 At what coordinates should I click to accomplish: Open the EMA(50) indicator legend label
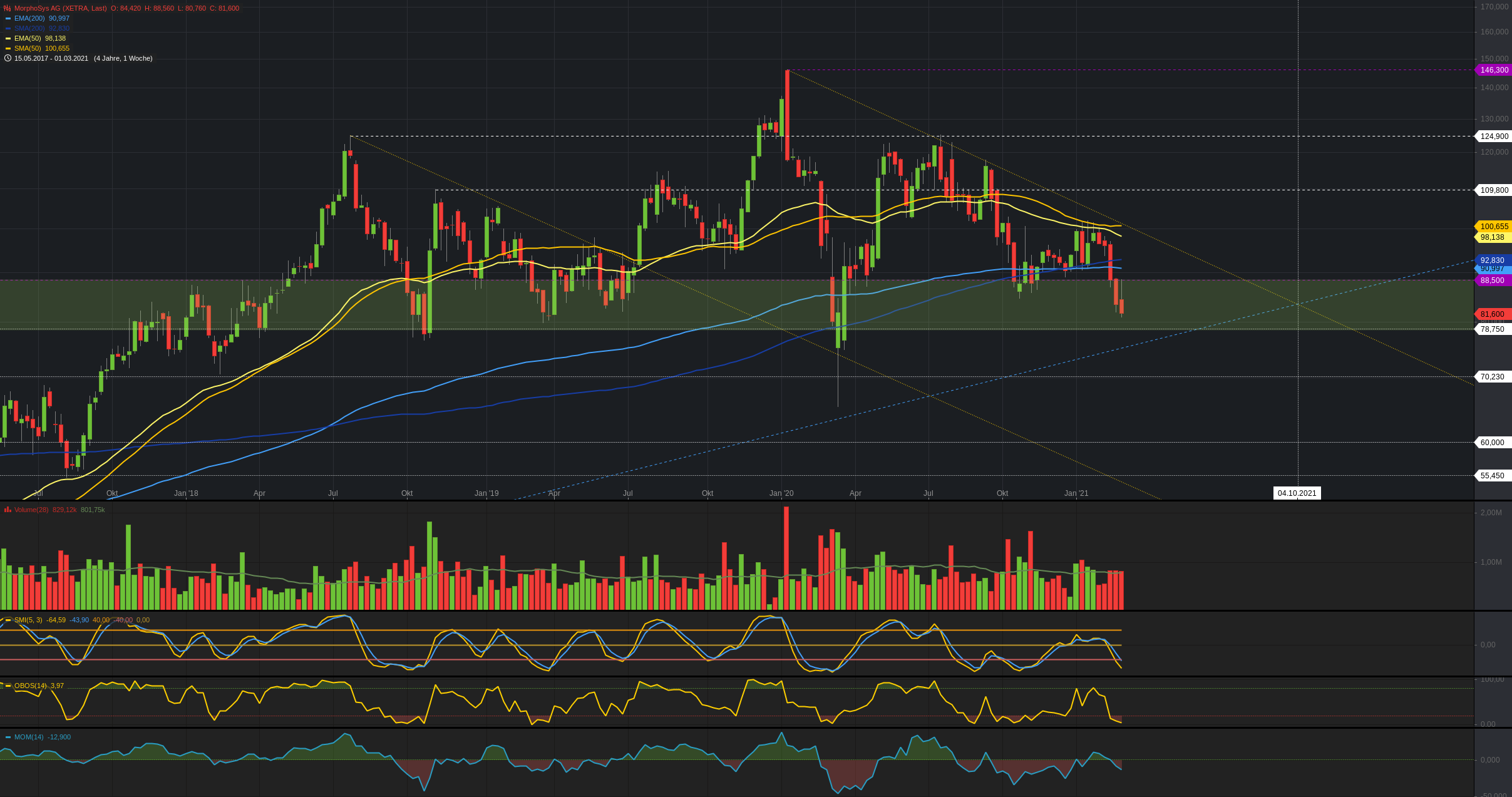[28, 38]
